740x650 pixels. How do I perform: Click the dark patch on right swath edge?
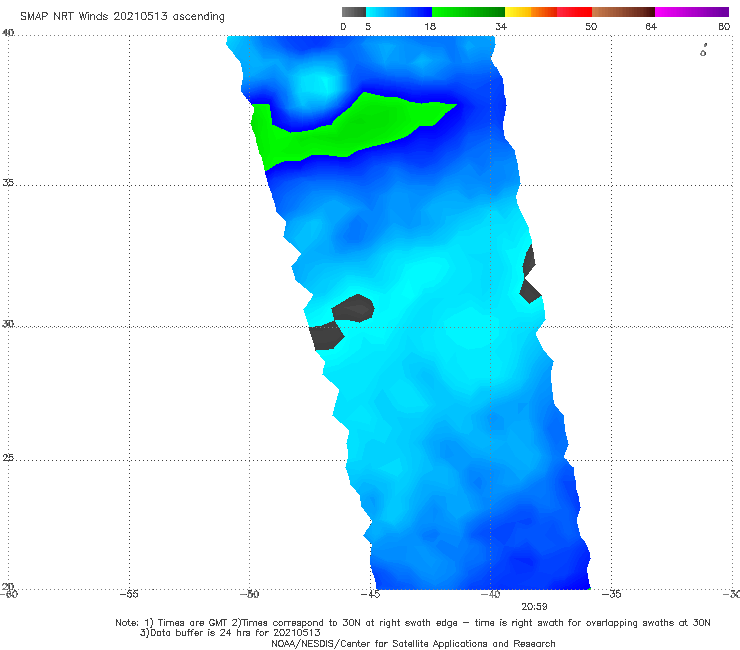[530, 275]
